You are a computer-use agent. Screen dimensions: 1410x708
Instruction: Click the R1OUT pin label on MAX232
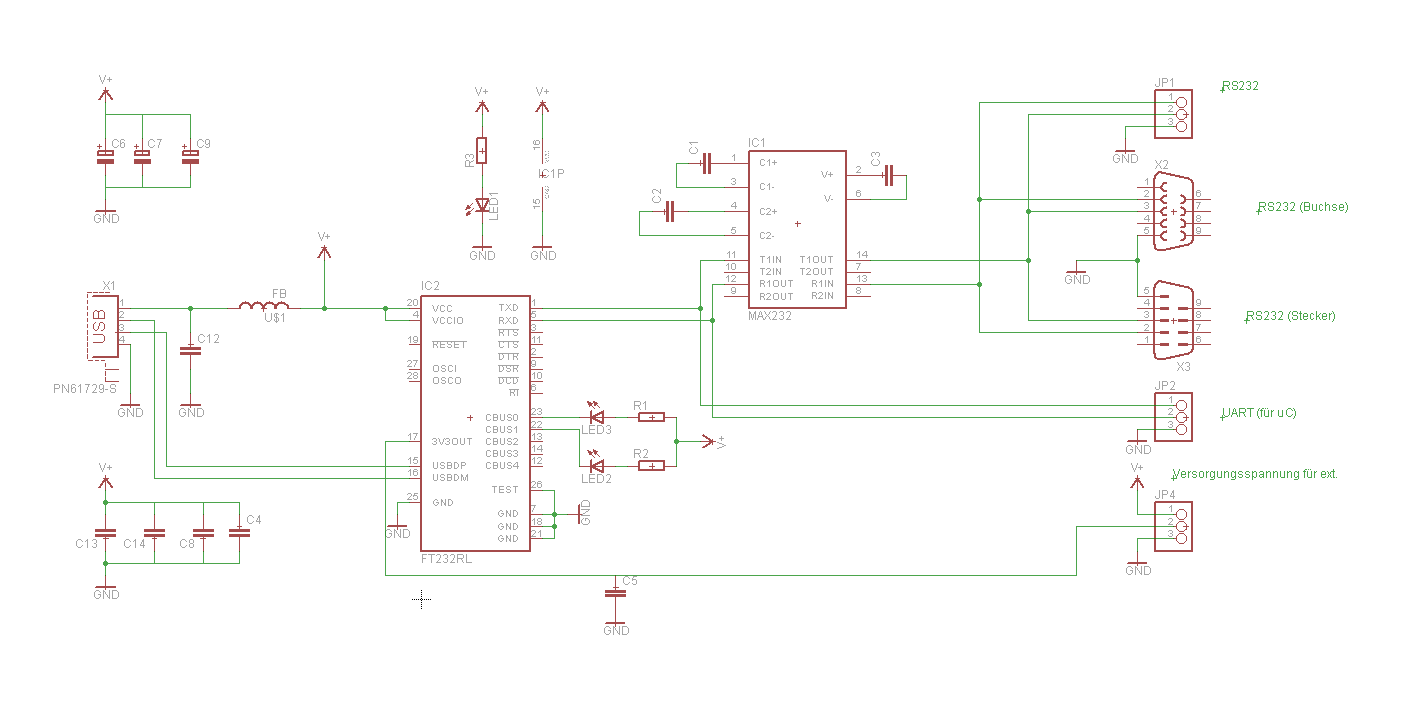pos(776,283)
